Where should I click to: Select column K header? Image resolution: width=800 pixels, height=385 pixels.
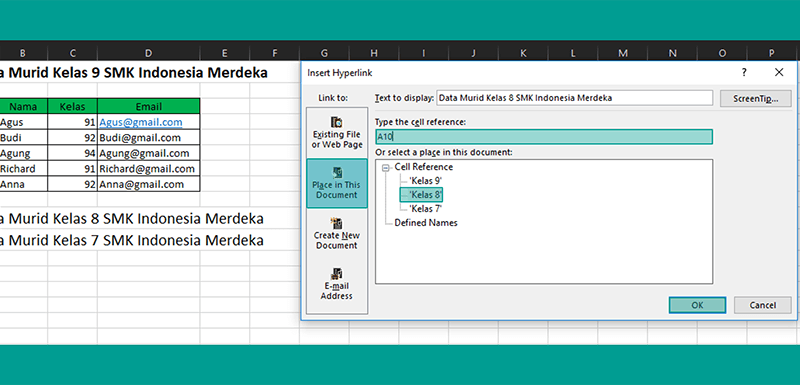523,53
